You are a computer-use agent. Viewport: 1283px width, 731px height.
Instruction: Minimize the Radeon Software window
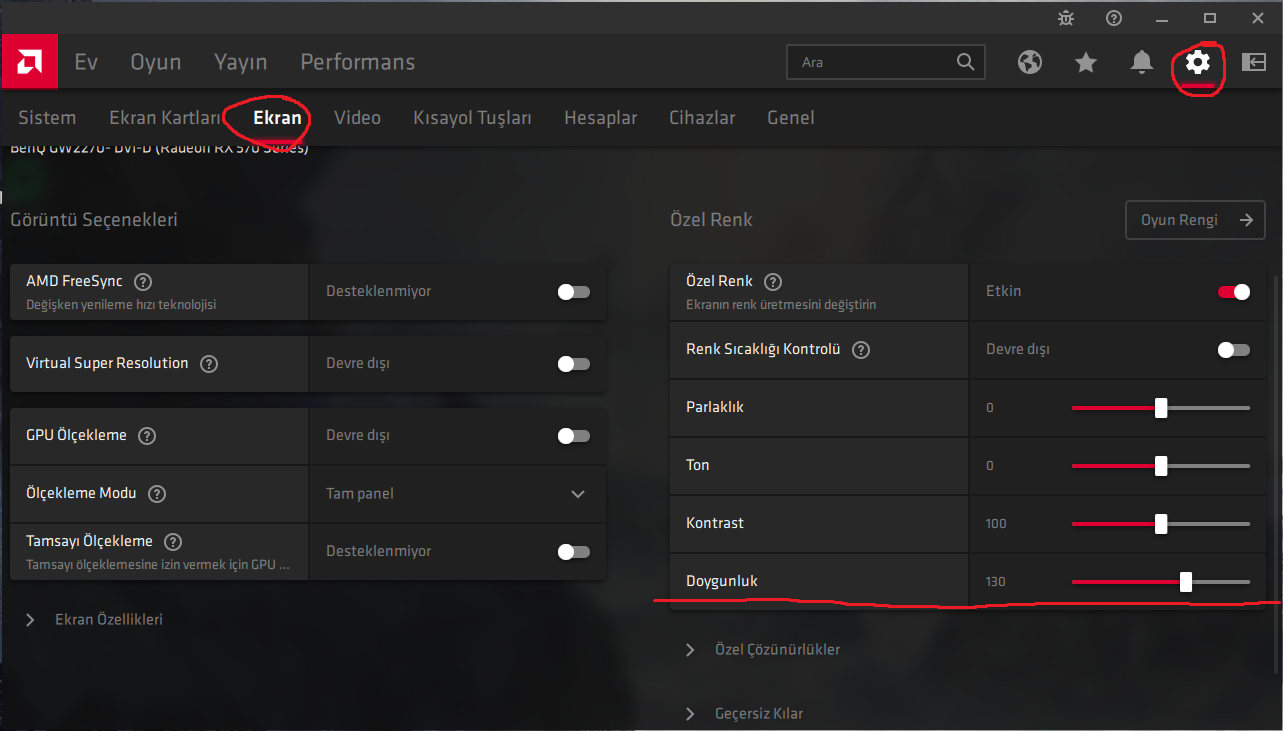tap(1161, 18)
